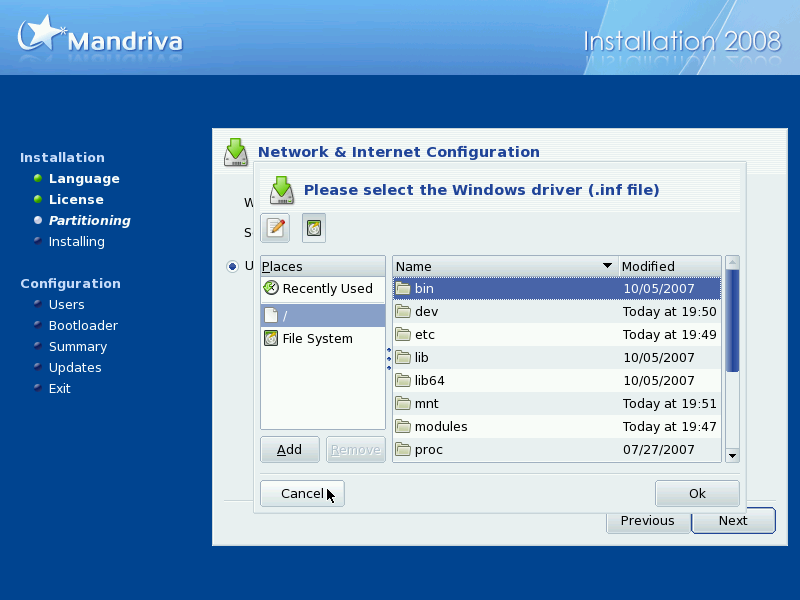Image resolution: width=800 pixels, height=600 pixels.
Task: Click the Exit step in sidebar
Action: 59,389
